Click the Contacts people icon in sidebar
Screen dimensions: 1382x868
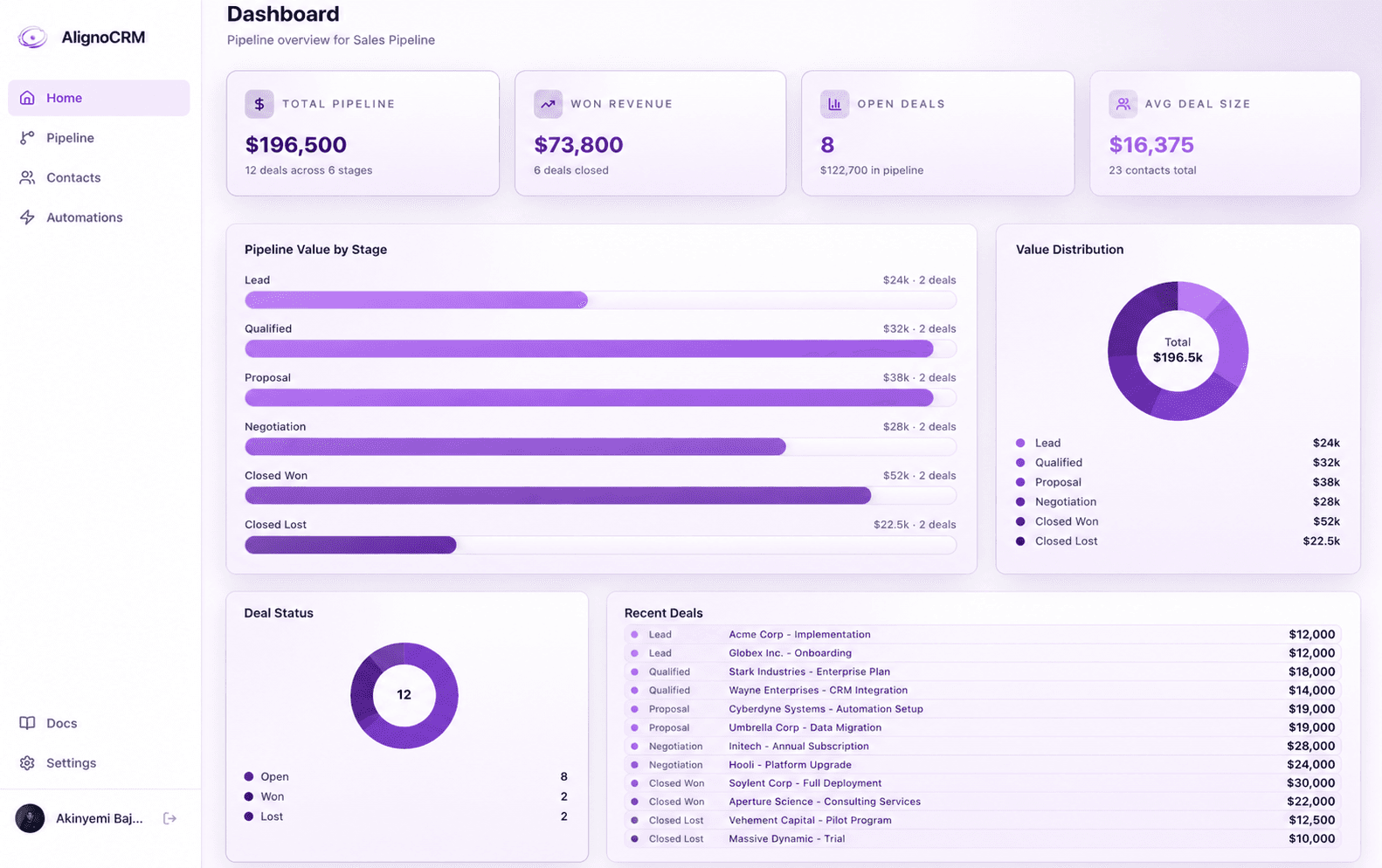coord(27,177)
